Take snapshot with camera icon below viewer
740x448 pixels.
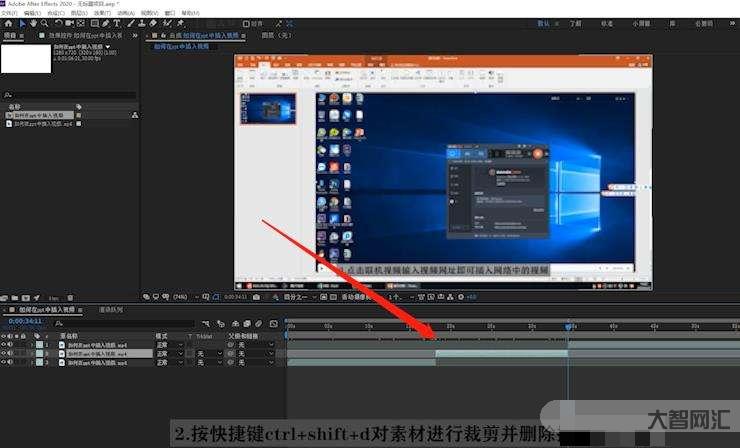257,297
